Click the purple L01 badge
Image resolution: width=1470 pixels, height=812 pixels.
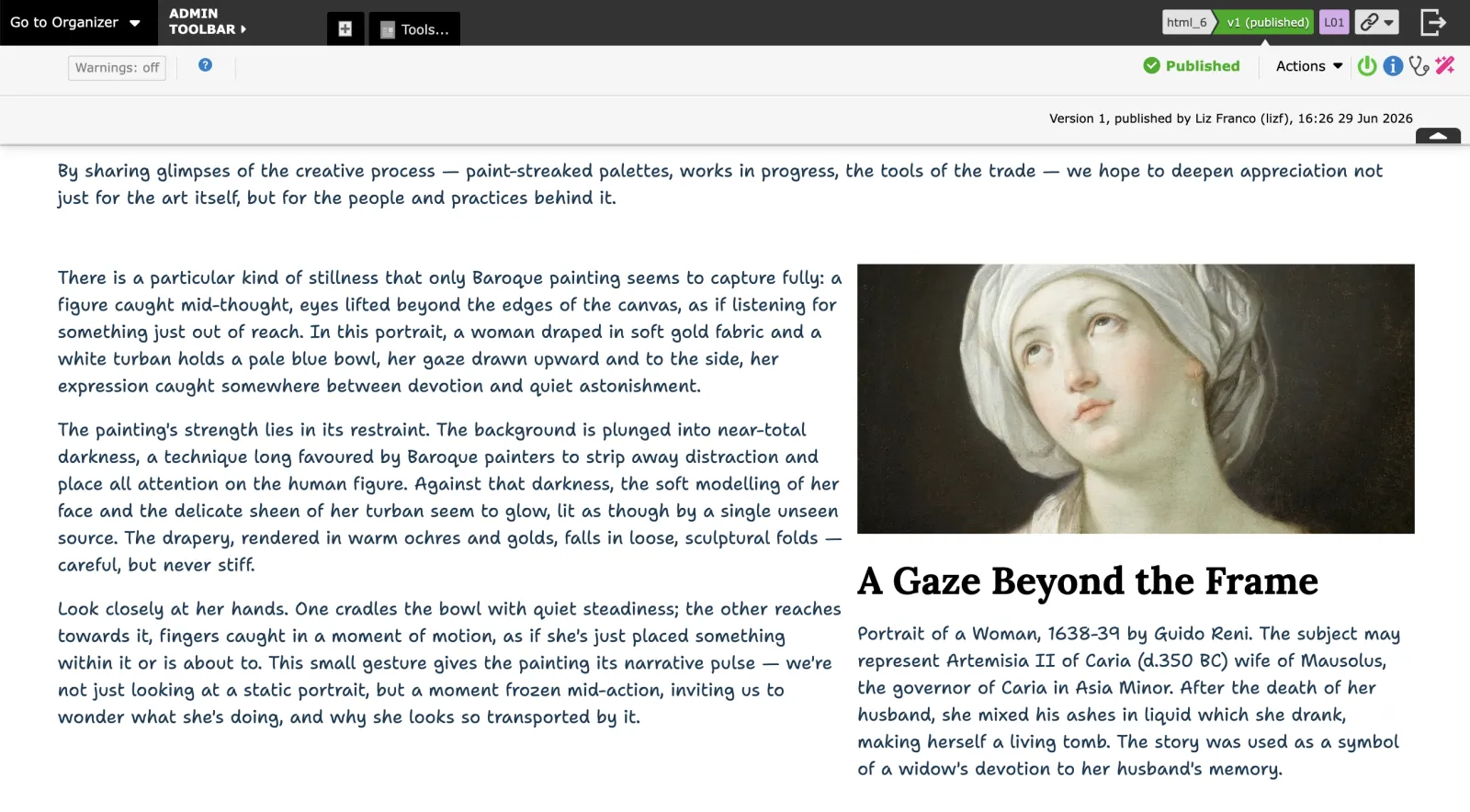pos(1334,22)
